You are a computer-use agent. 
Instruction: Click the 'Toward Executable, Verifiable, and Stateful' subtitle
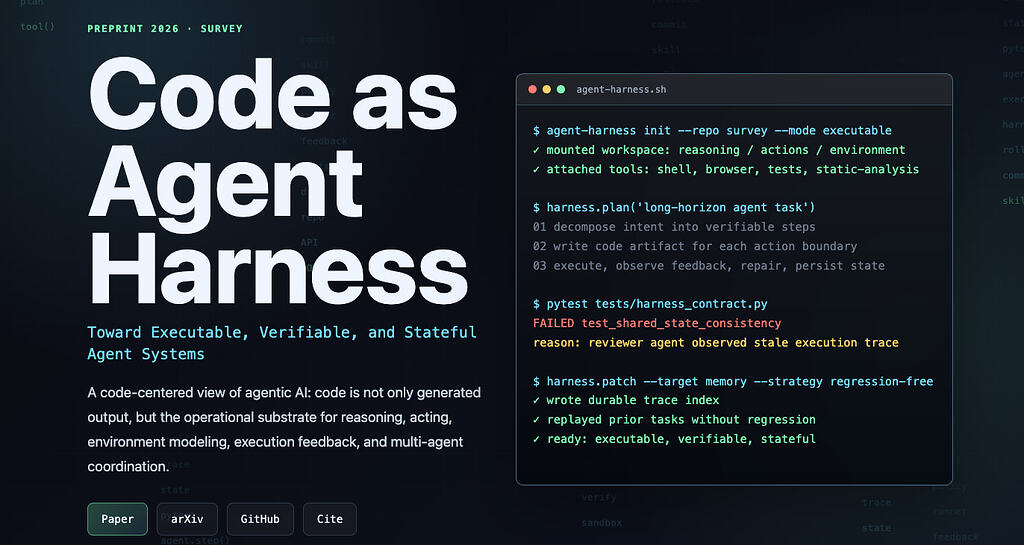282,343
